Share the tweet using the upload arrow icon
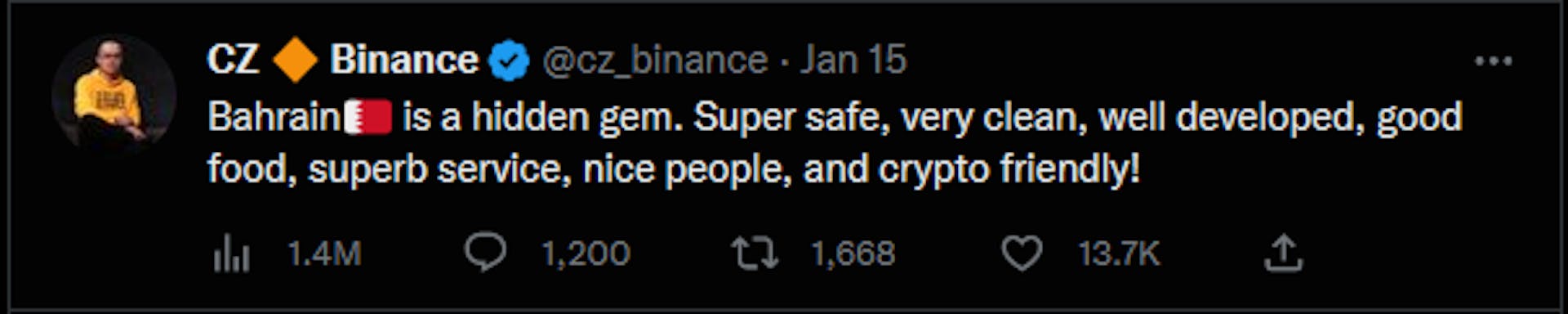 [1283, 253]
